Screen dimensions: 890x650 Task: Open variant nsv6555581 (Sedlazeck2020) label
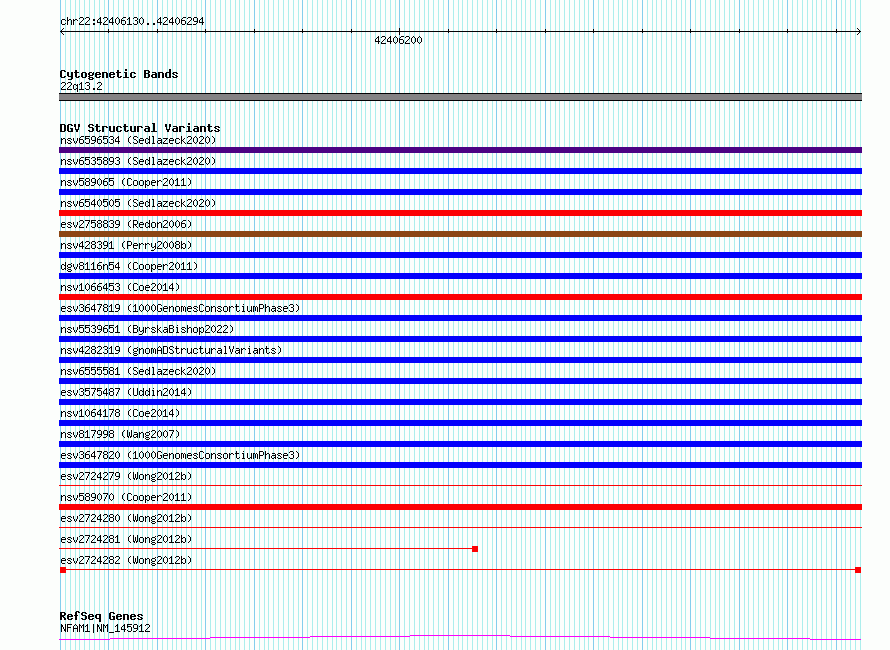pyautogui.click(x=138, y=371)
